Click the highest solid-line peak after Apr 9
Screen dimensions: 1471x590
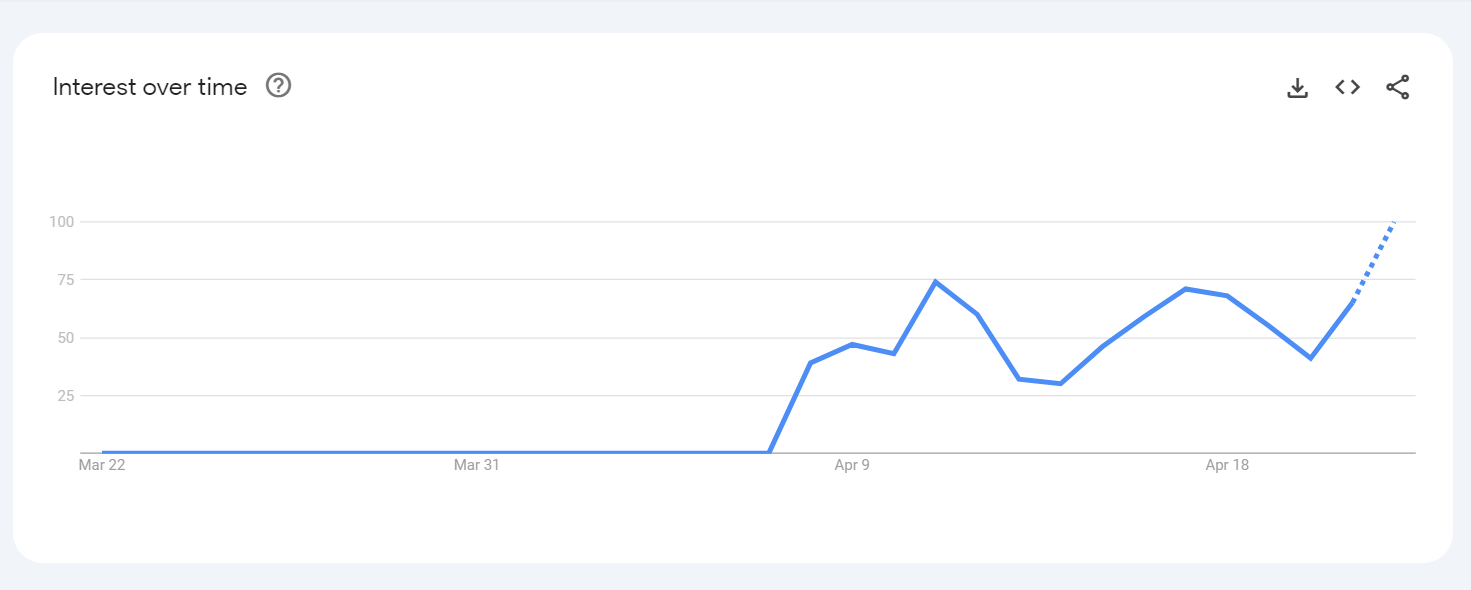(x=935, y=282)
